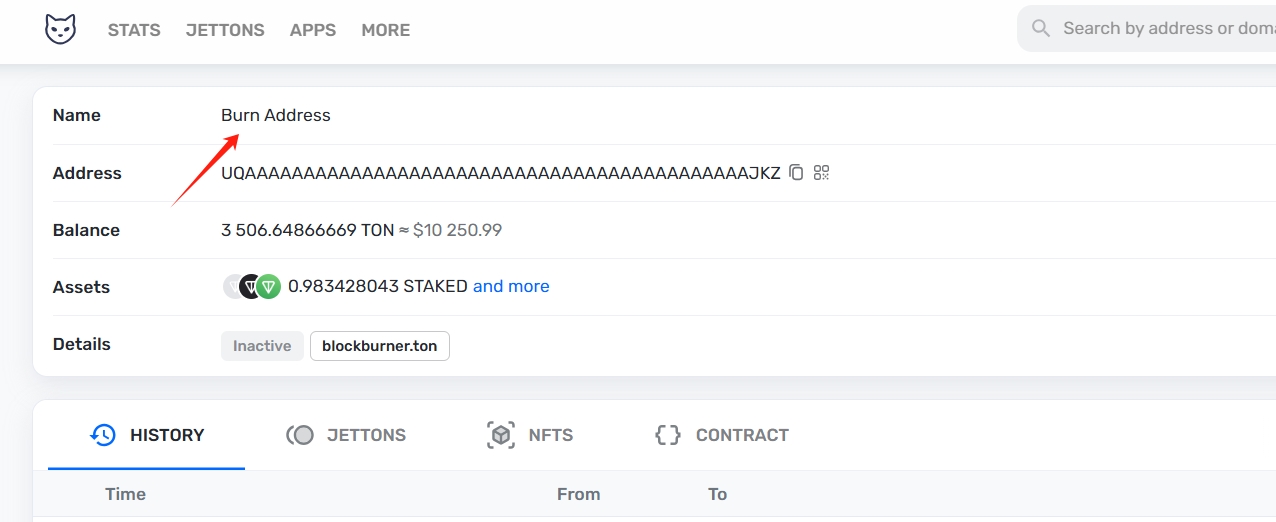Expand the MORE menu

[x=386, y=30]
